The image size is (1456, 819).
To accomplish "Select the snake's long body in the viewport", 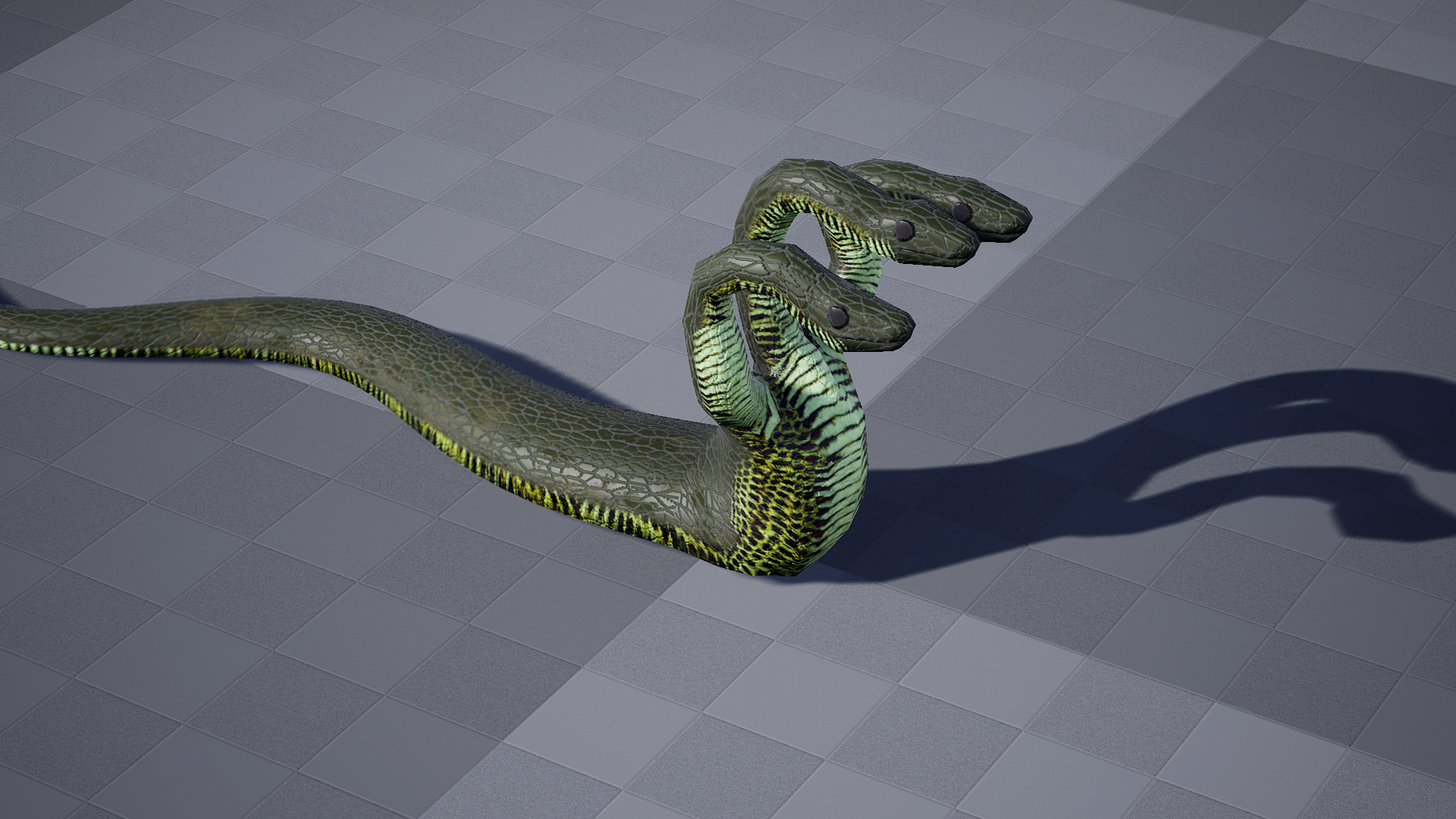I will click(x=425, y=379).
